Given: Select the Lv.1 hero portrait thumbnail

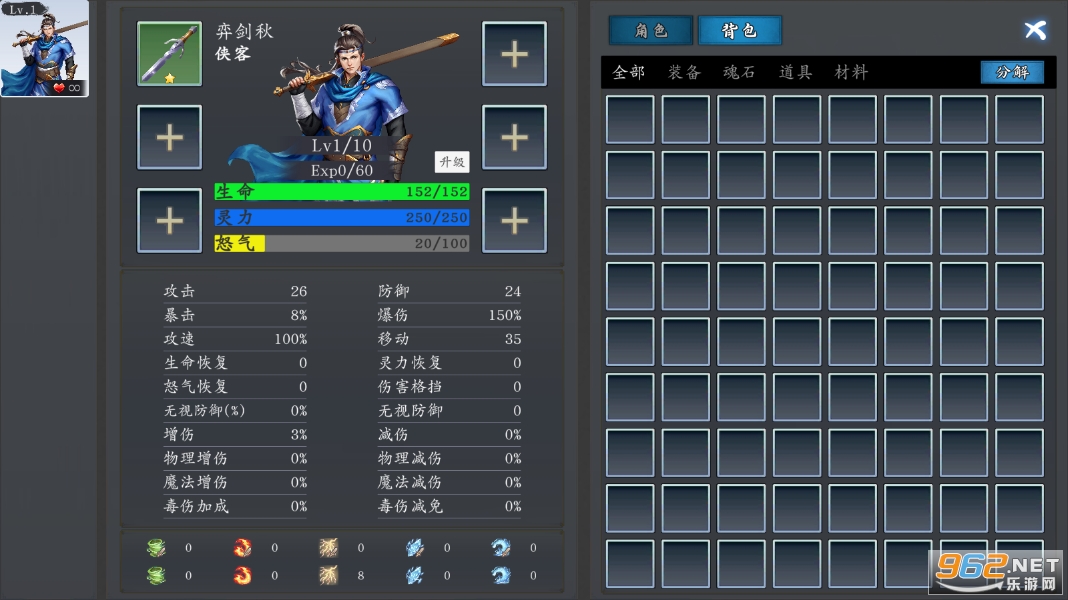Looking at the screenshot, I should (x=45, y=48).
